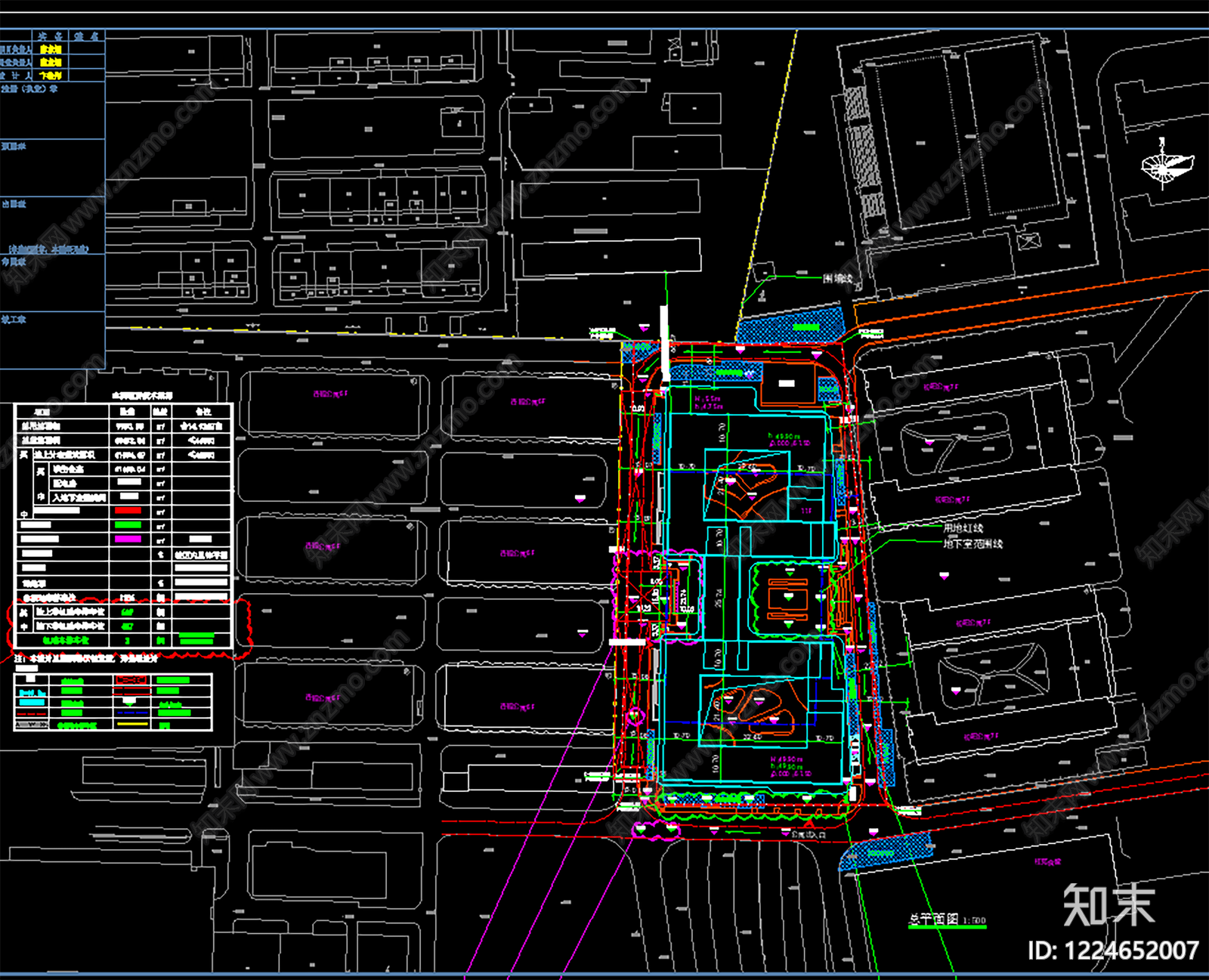Viewport: 1209px width, 980px height.
Task: Click the ID: 1224652007 text
Action: [x=1113, y=951]
